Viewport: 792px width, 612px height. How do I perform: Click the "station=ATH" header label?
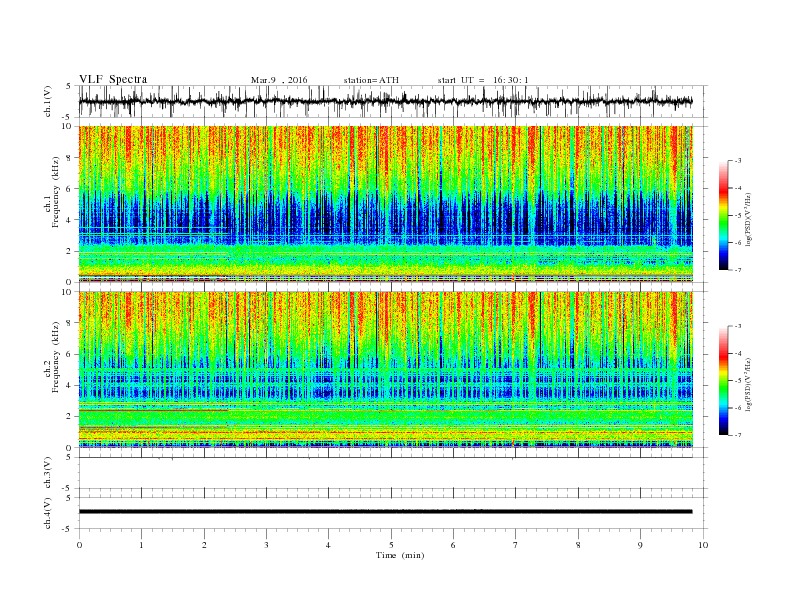click(371, 80)
